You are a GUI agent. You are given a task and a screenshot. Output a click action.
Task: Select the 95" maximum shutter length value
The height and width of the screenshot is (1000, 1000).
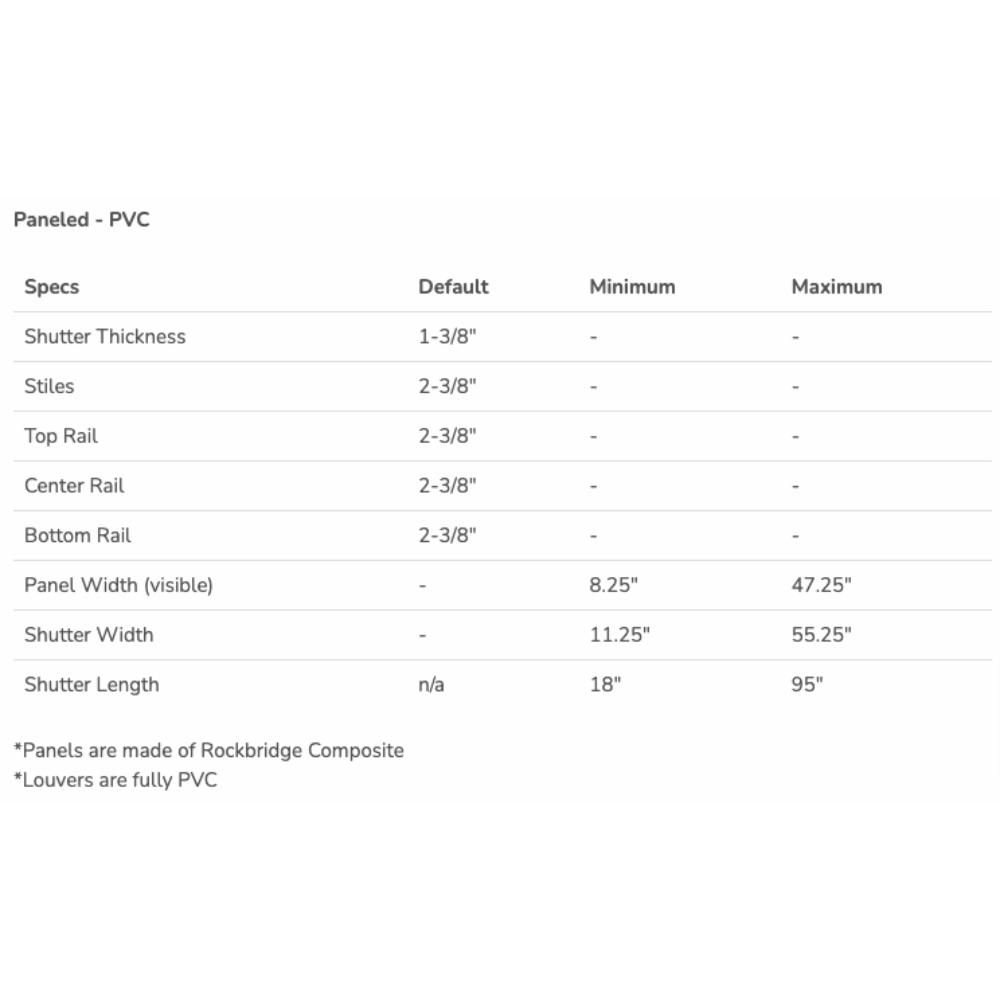806,685
